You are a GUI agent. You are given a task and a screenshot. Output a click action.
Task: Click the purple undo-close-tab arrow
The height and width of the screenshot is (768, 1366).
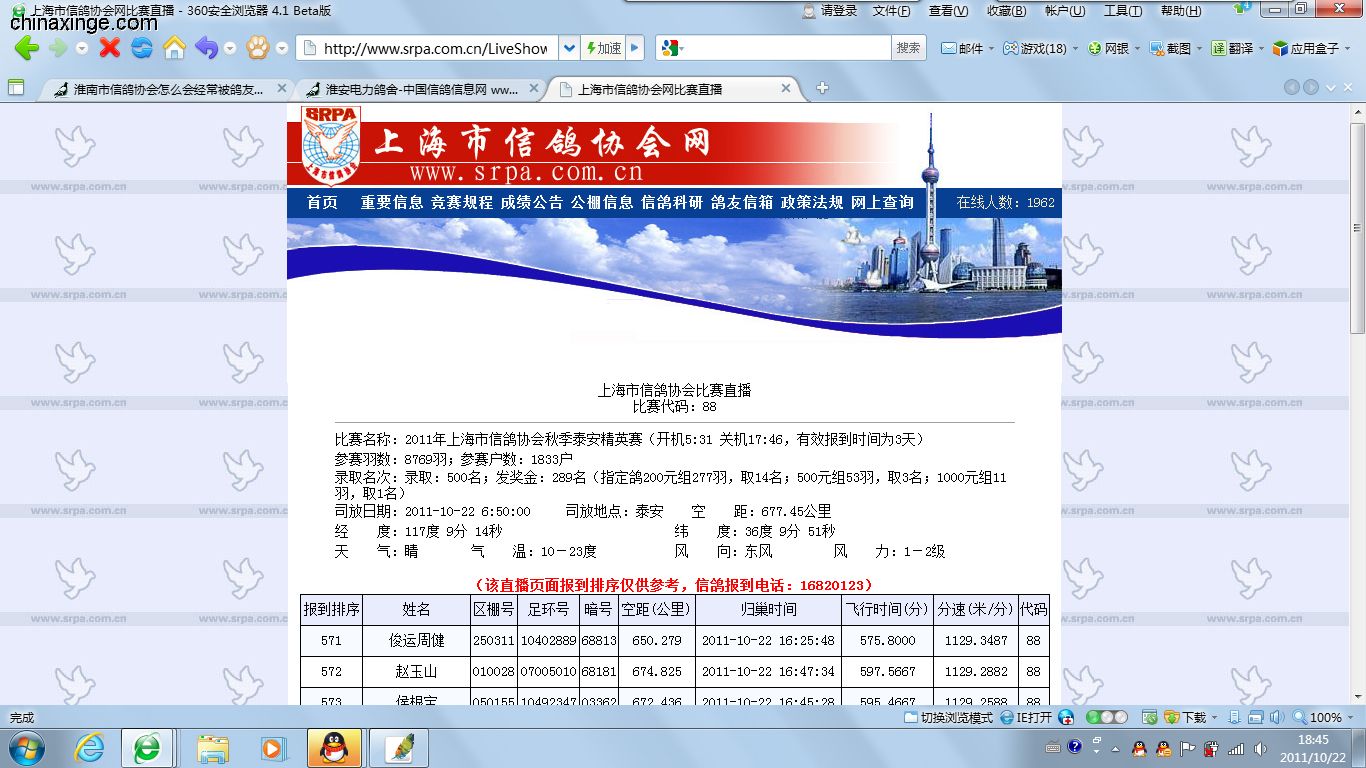206,48
